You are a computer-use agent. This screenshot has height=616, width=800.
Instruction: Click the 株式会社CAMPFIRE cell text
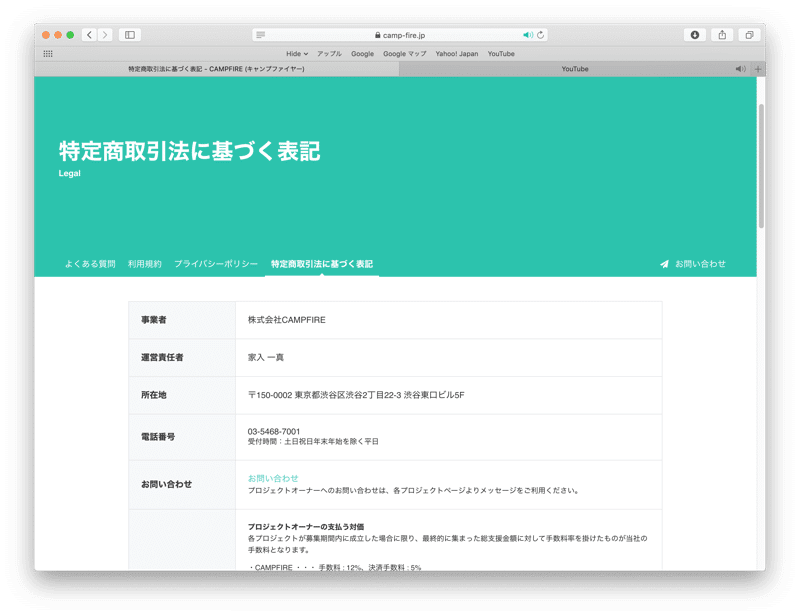click(x=287, y=320)
